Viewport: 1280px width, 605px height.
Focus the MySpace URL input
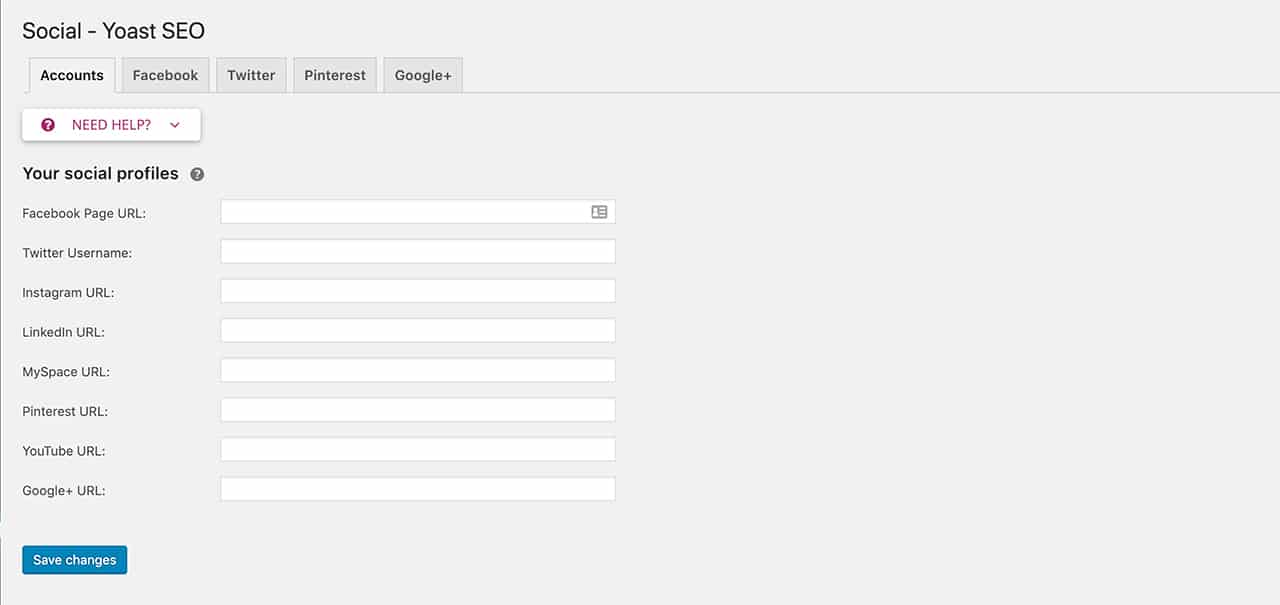click(418, 371)
